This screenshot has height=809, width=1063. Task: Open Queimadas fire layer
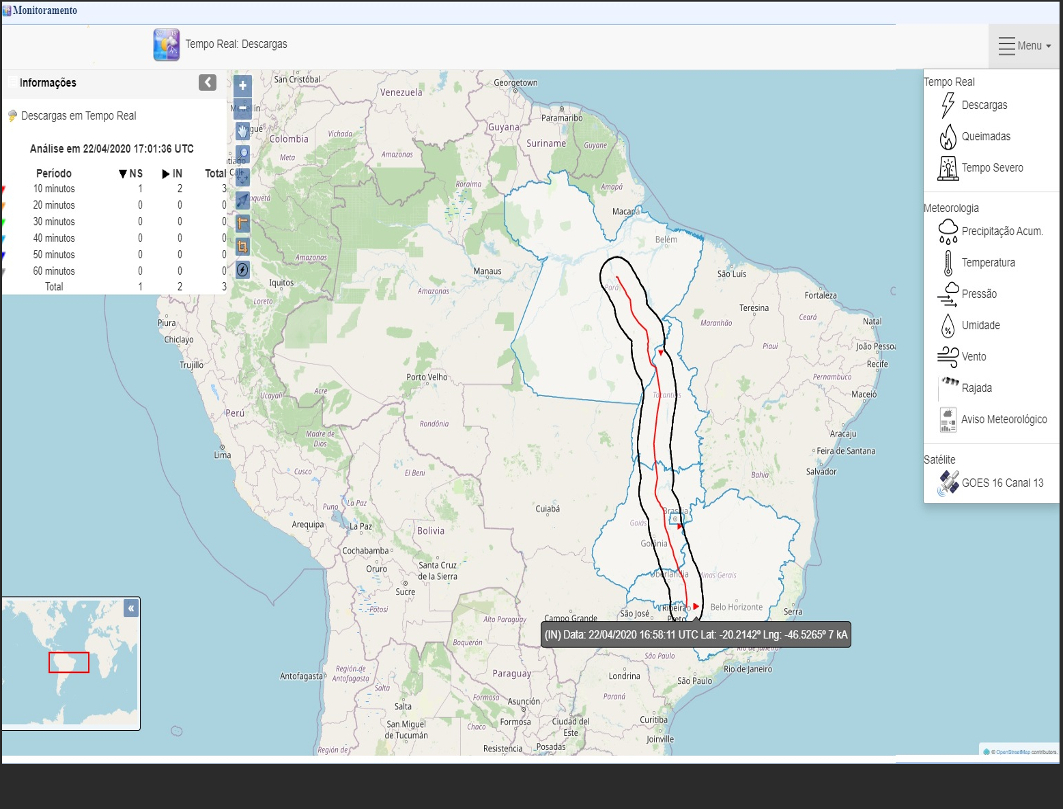point(986,136)
